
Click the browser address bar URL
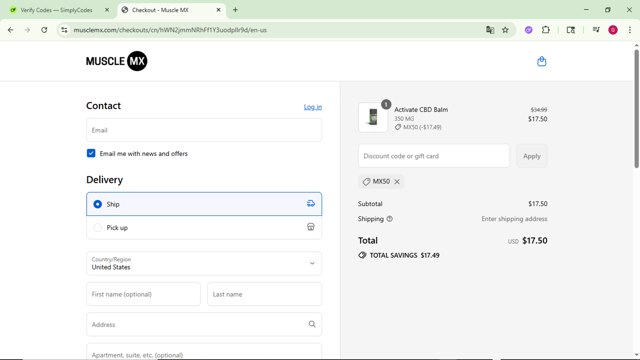pos(170,30)
